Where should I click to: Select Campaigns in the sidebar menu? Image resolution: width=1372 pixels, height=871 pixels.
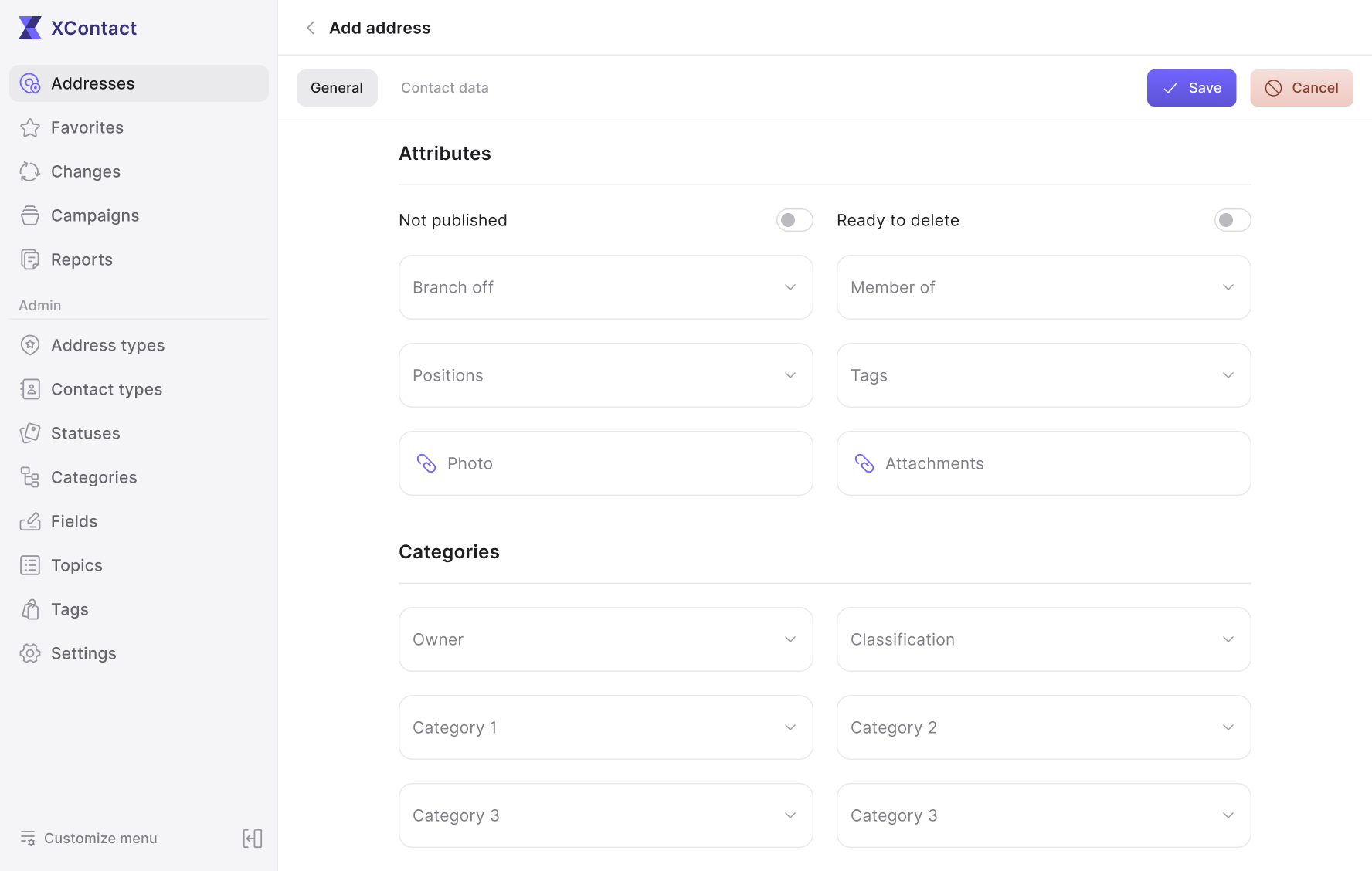click(x=139, y=215)
